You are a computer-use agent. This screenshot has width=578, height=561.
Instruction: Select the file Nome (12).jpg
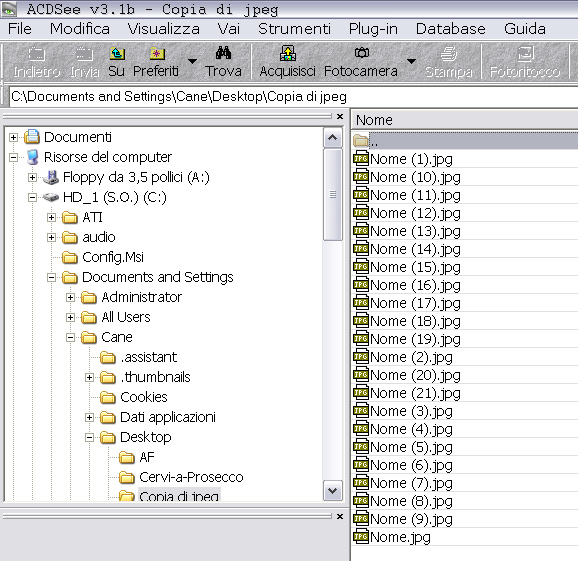click(415, 213)
